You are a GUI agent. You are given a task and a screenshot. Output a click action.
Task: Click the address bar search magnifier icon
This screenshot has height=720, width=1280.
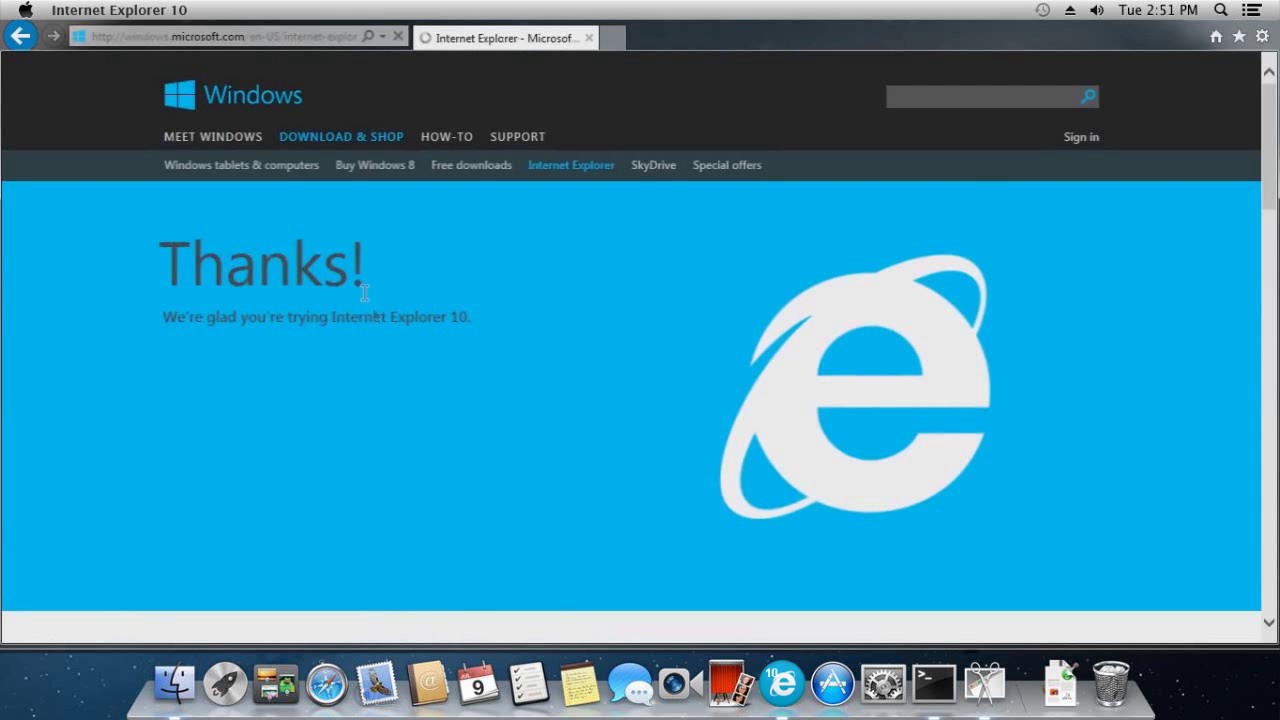[x=368, y=36]
